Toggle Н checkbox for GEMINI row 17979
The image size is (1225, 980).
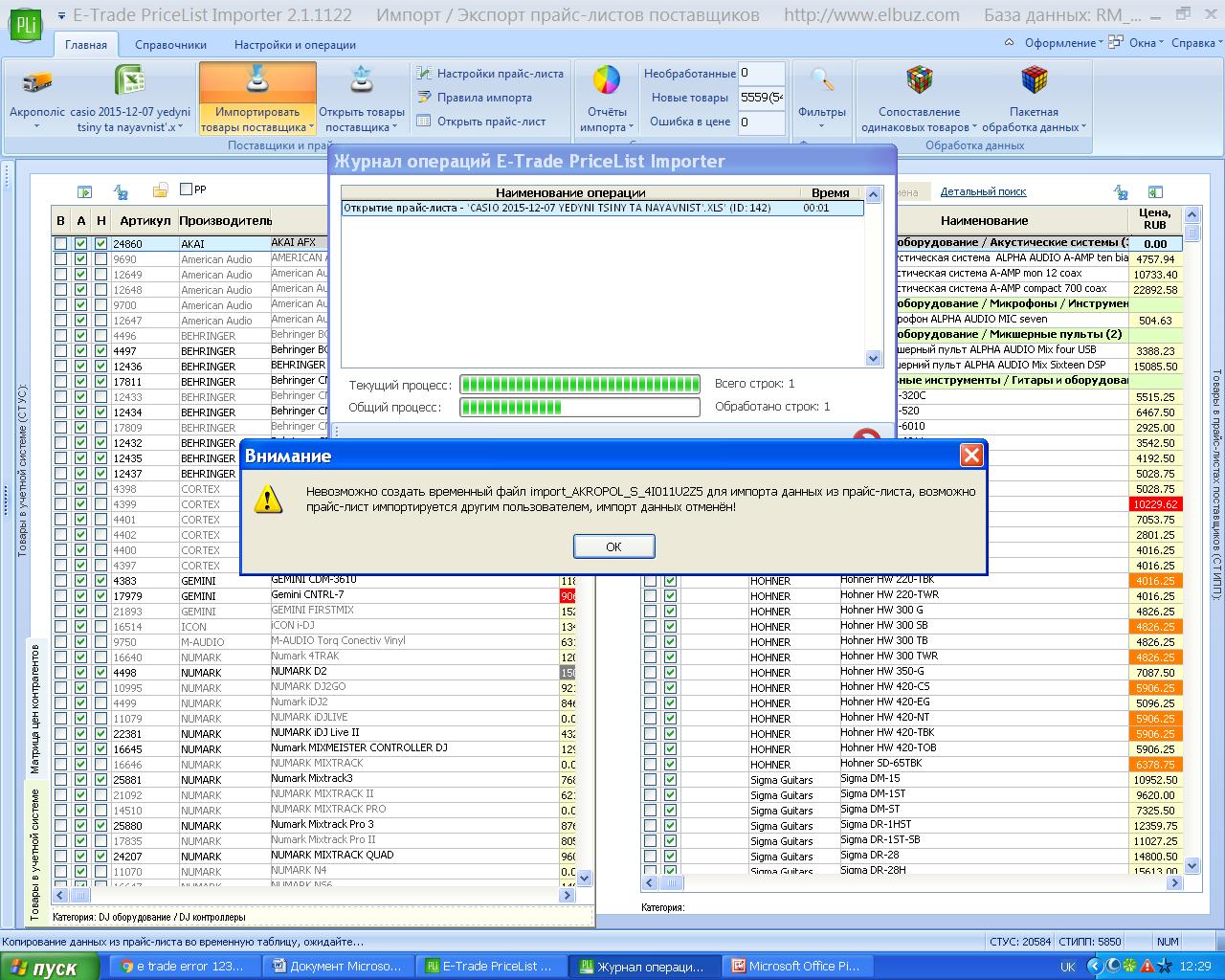(100, 596)
